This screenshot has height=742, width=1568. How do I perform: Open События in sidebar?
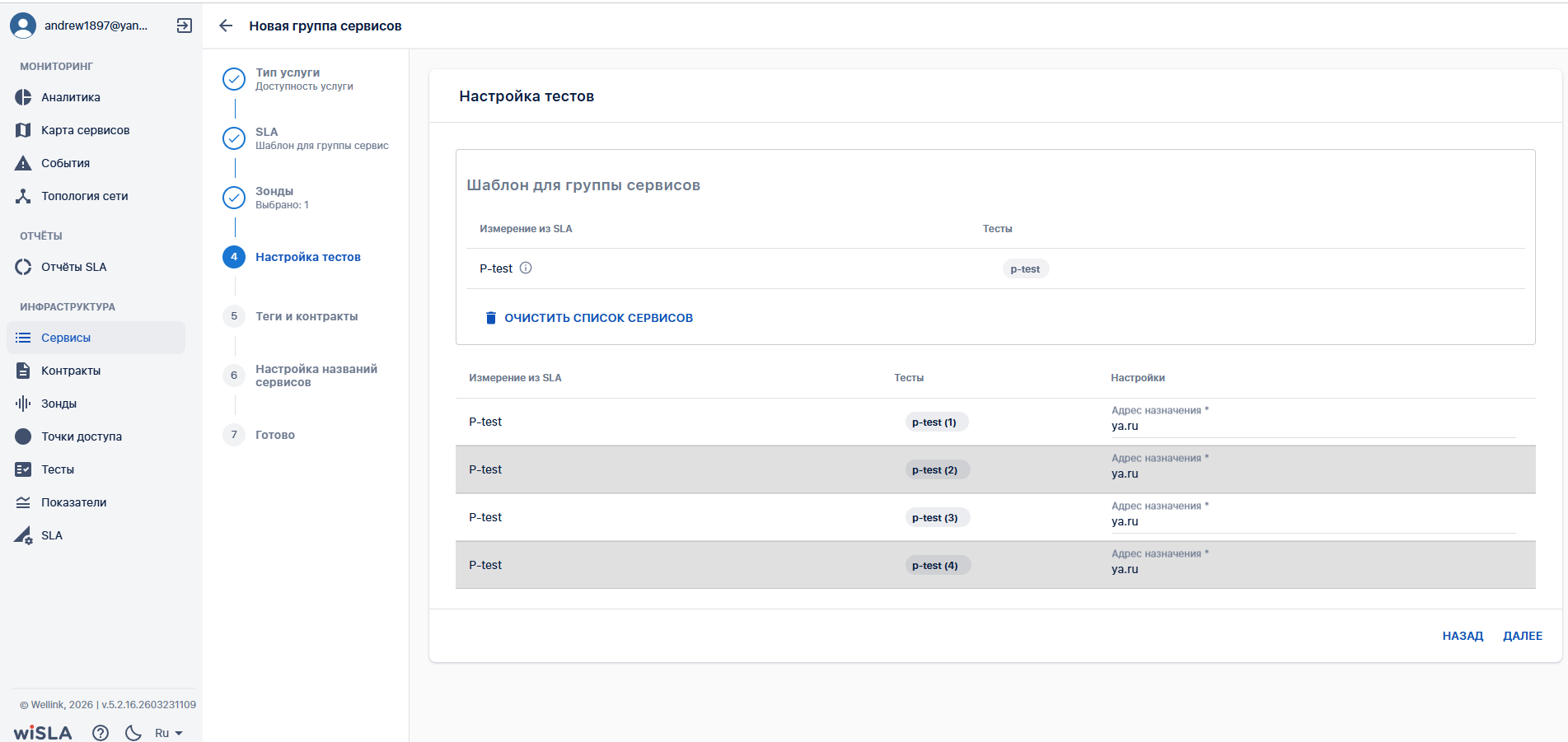[96, 163]
